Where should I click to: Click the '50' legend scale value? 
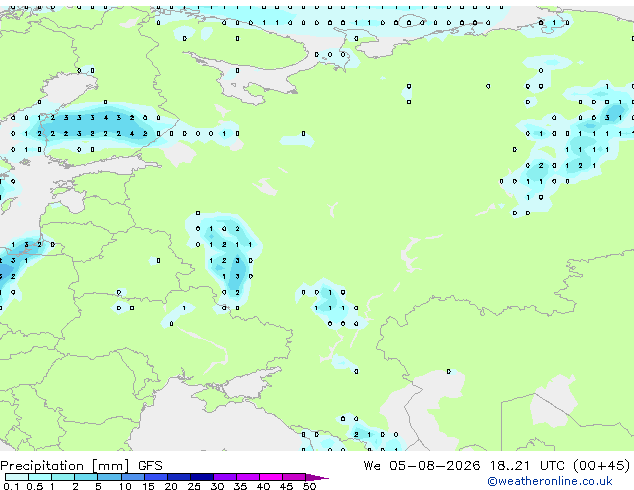(x=310, y=486)
